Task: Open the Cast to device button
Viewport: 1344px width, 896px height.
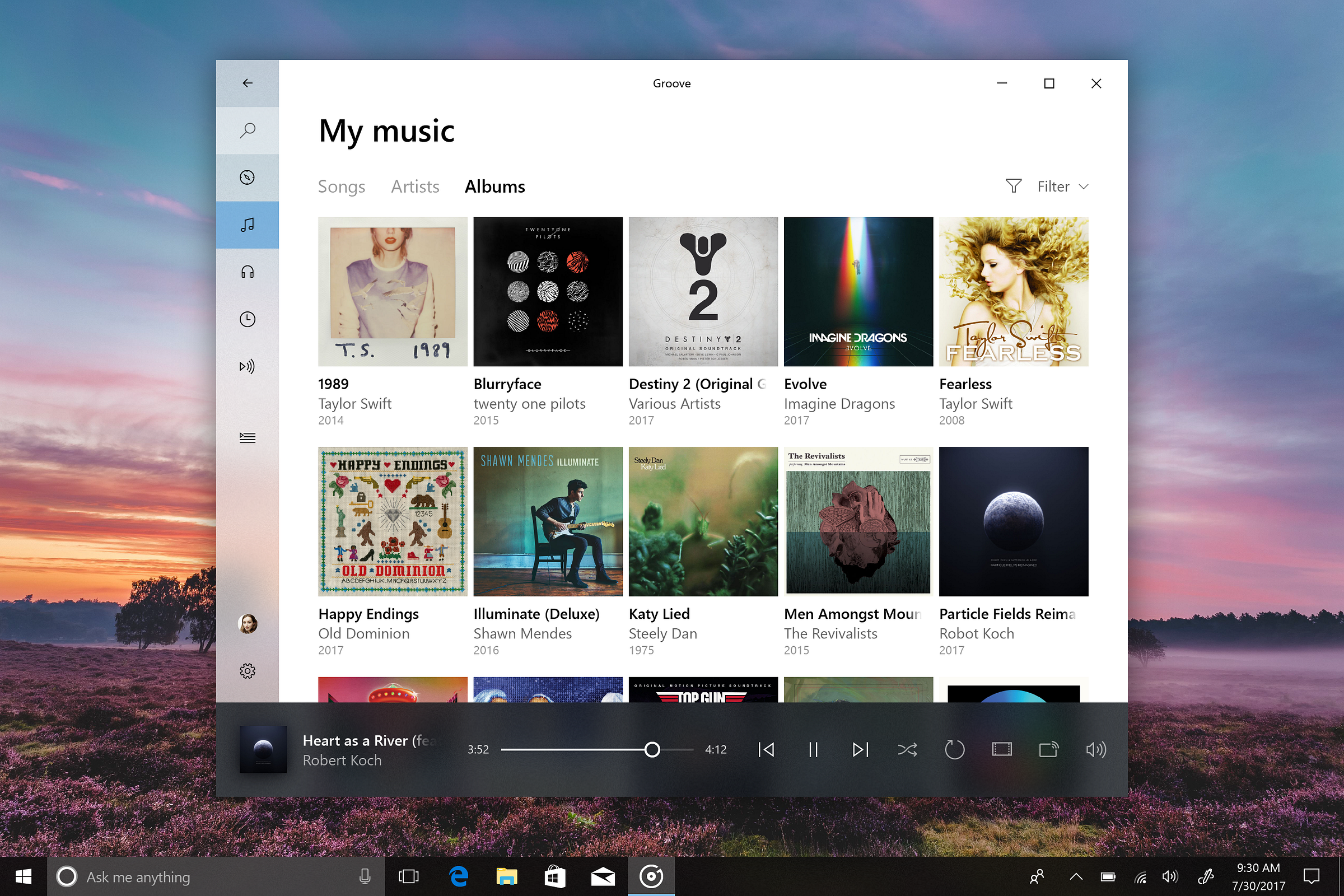Action: [x=1048, y=749]
